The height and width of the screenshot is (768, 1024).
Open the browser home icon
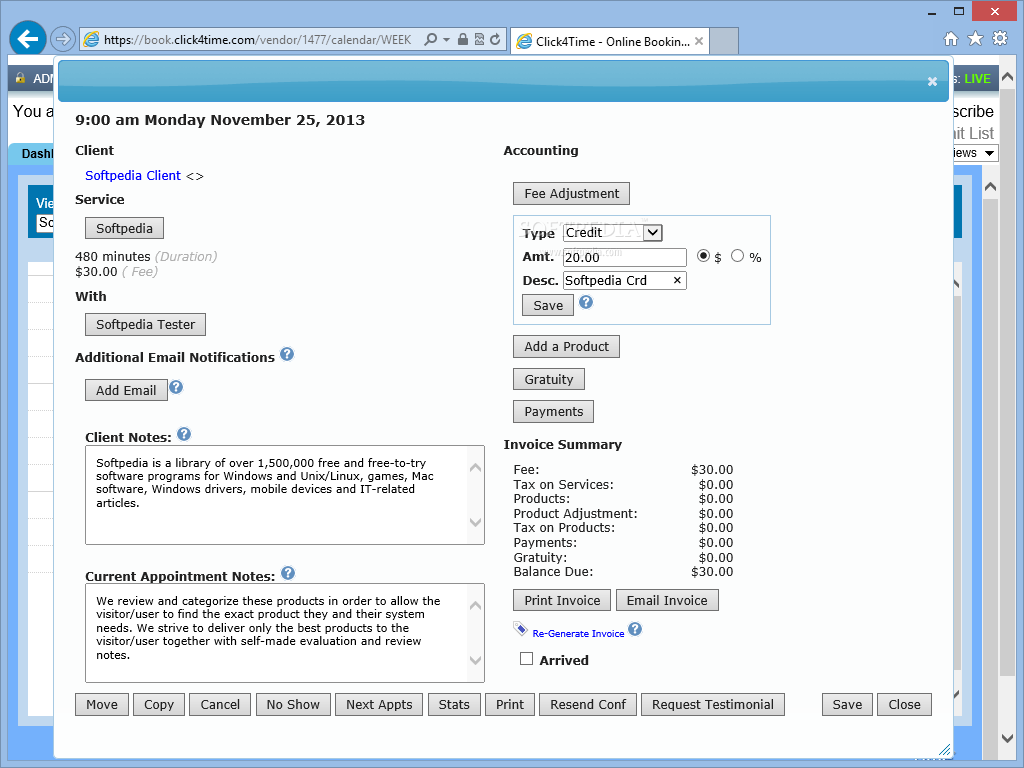[951, 39]
